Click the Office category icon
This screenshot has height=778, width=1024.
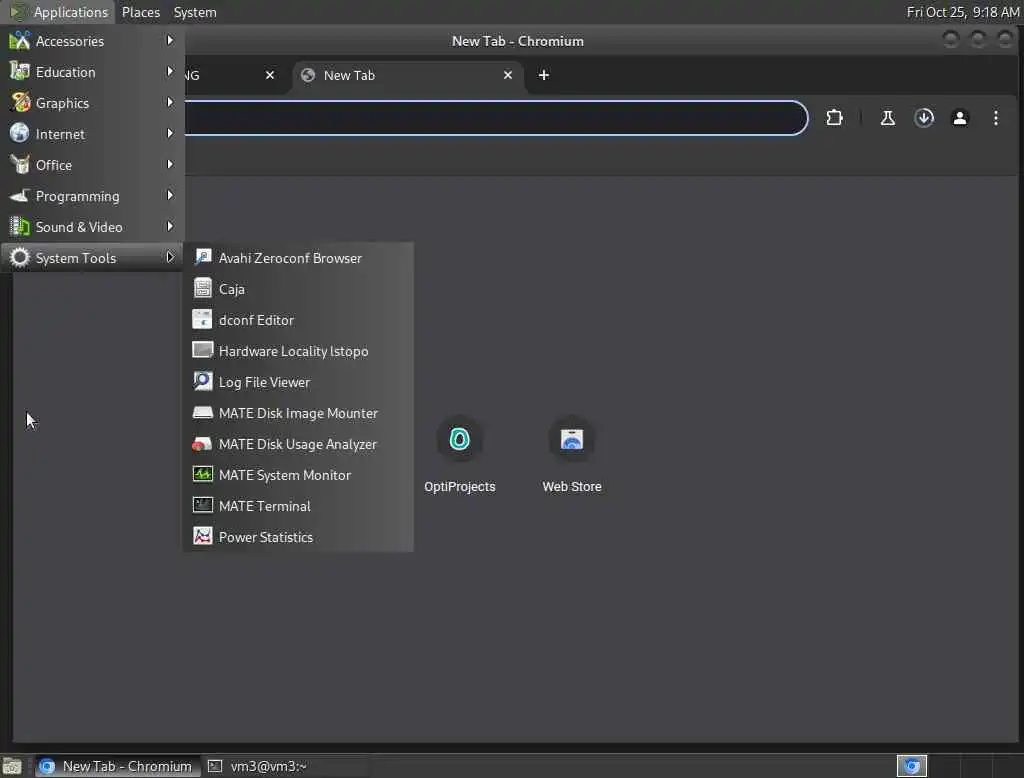coord(20,165)
